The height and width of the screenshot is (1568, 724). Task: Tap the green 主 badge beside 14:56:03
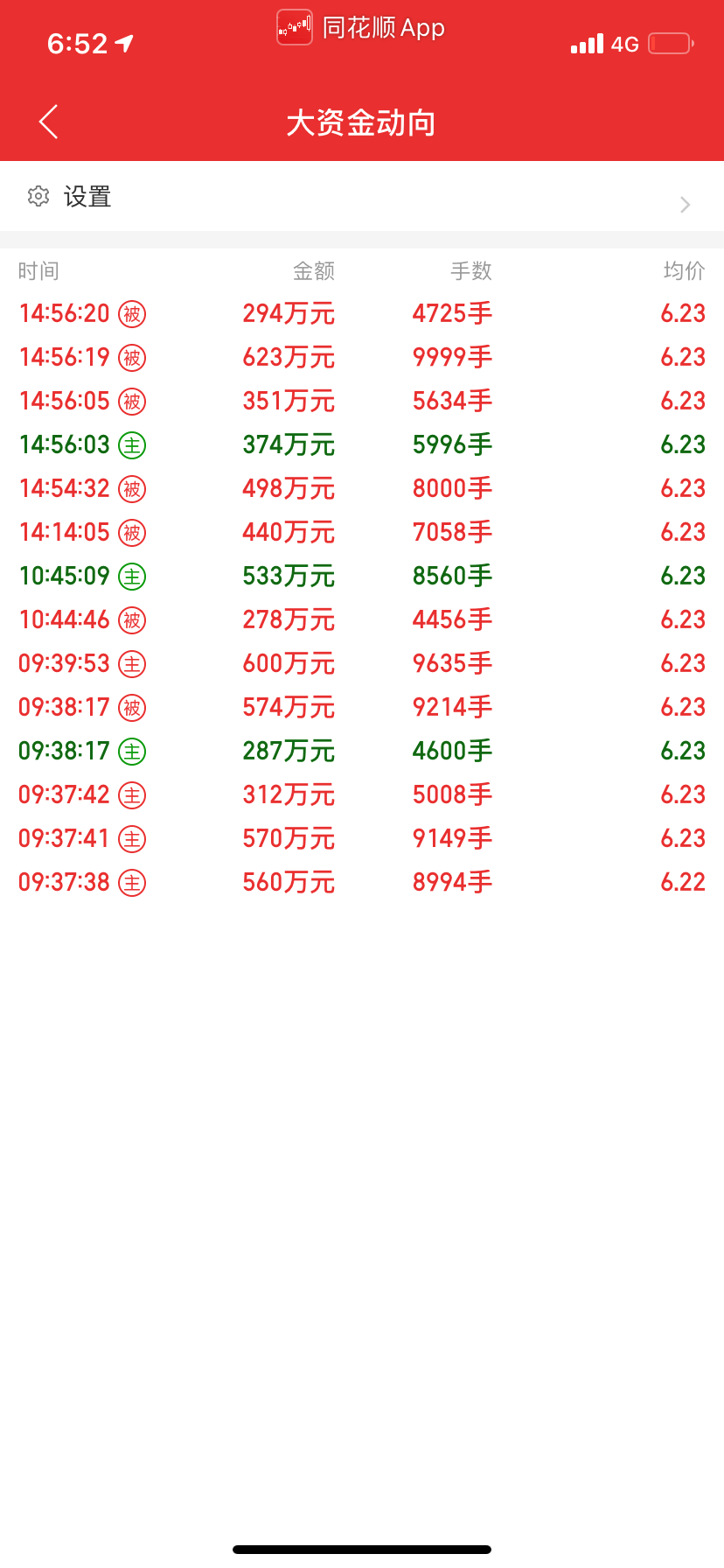click(132, 445)
